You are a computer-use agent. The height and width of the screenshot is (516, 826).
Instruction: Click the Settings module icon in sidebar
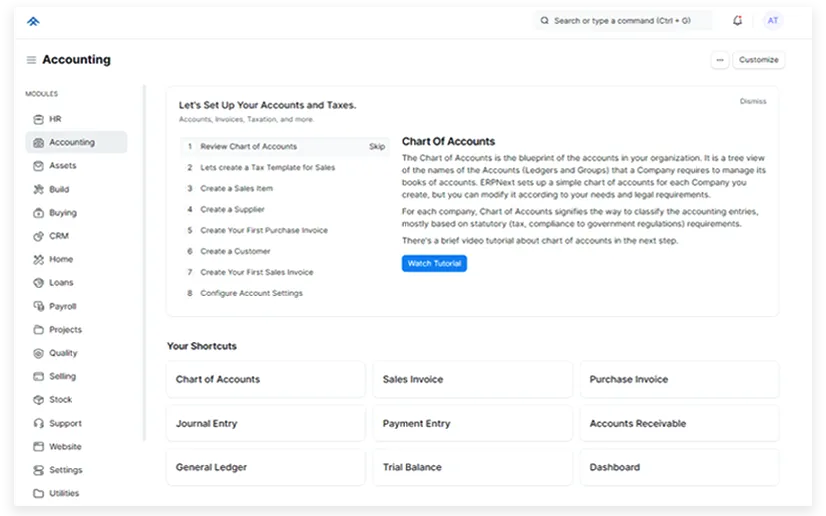pyautogui.click(x=38, y=470)
